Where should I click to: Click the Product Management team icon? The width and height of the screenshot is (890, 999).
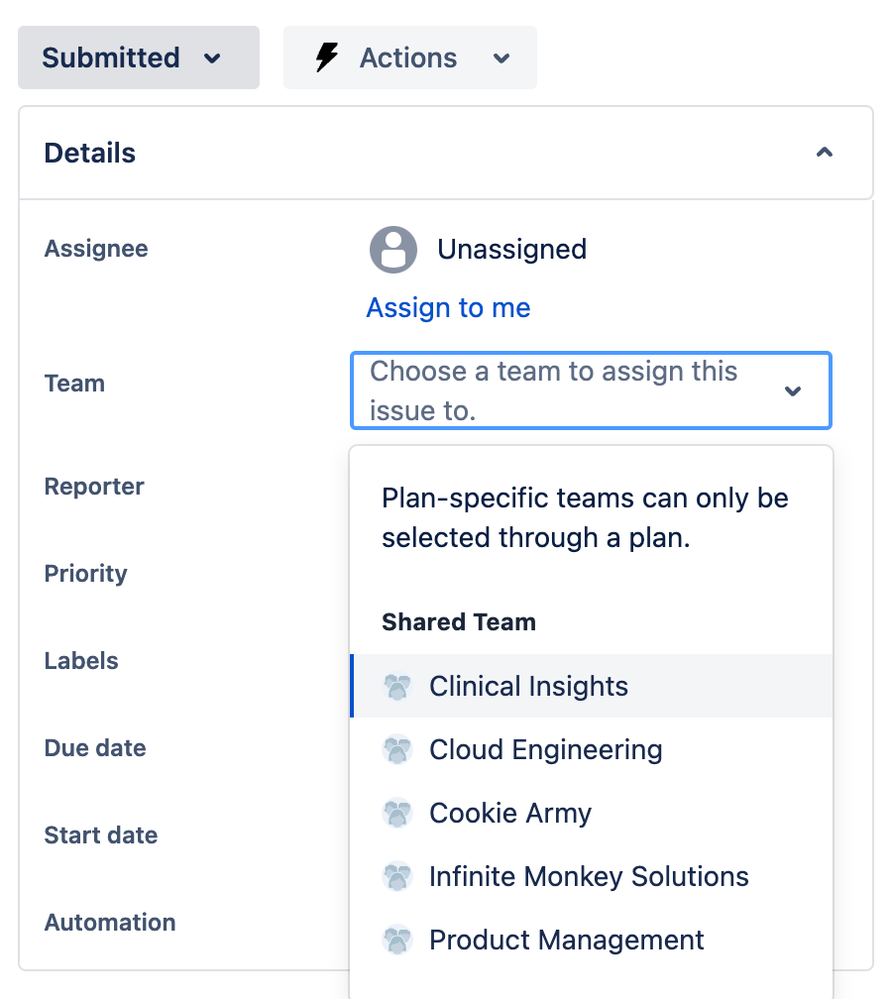point(397,940)
